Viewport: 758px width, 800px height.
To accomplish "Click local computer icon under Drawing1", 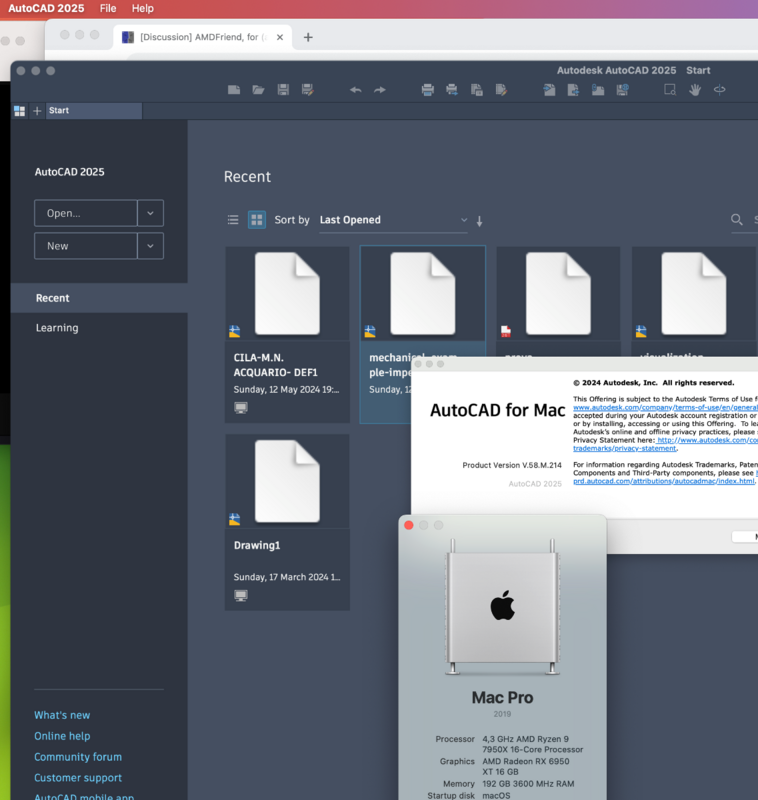I will tap(241, 595).
